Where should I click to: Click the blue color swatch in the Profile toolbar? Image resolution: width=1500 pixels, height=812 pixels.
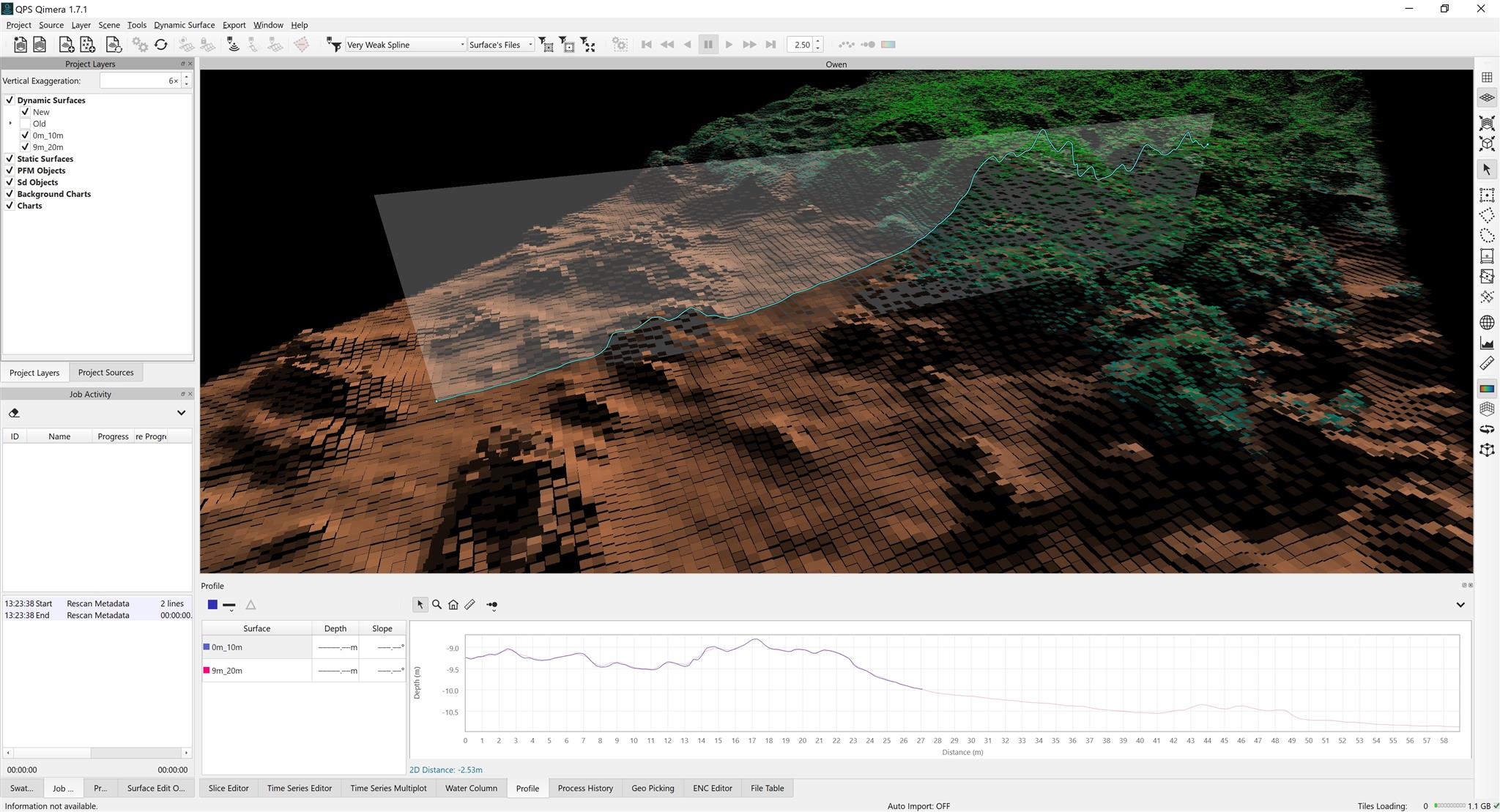click(212, 605)
